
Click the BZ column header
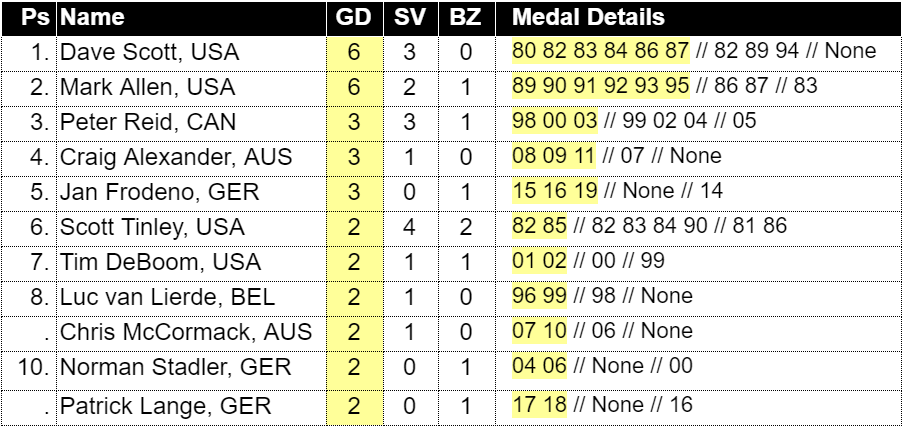click(465, 18)
